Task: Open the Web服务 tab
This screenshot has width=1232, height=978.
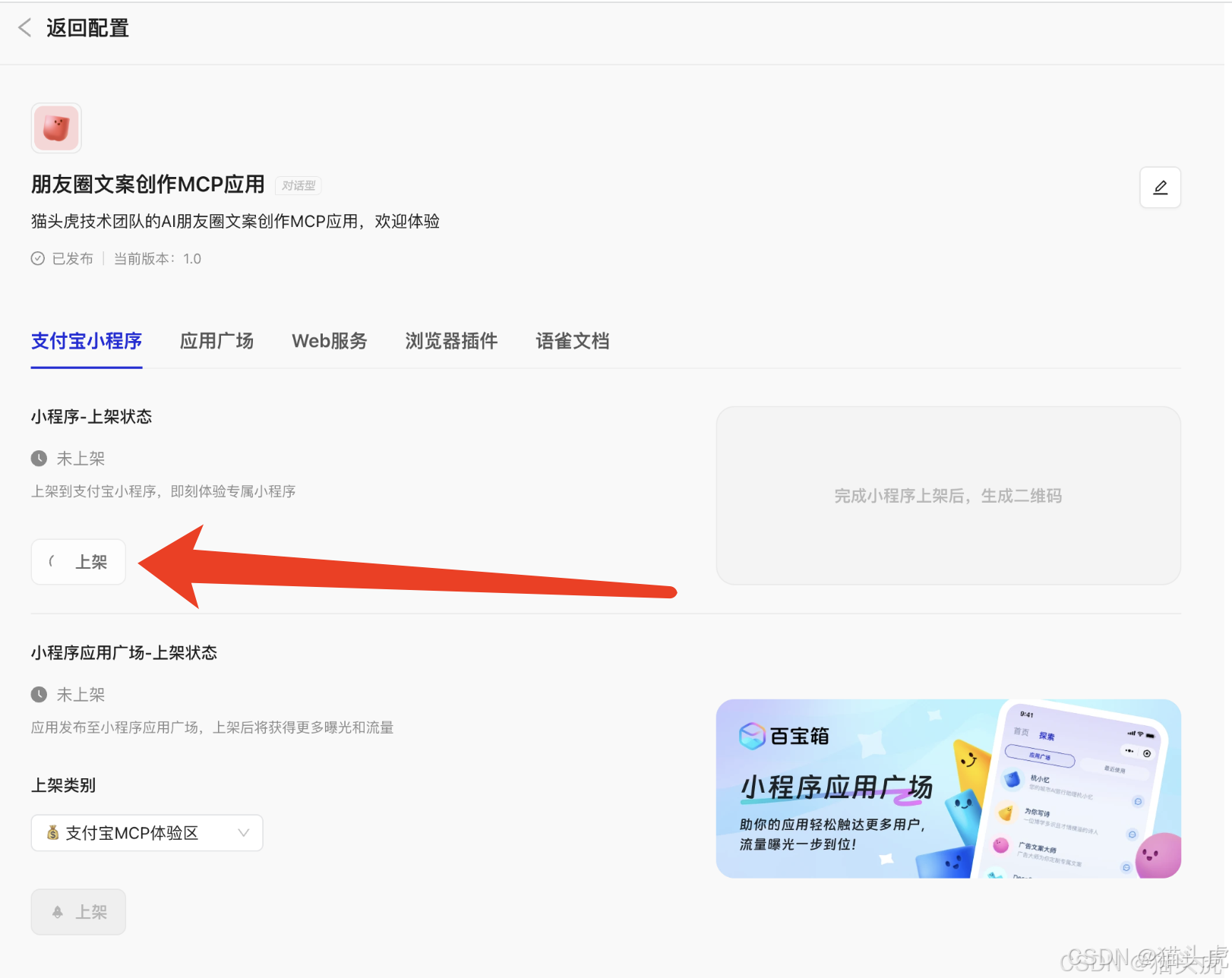Action: [x=330, y=341]
